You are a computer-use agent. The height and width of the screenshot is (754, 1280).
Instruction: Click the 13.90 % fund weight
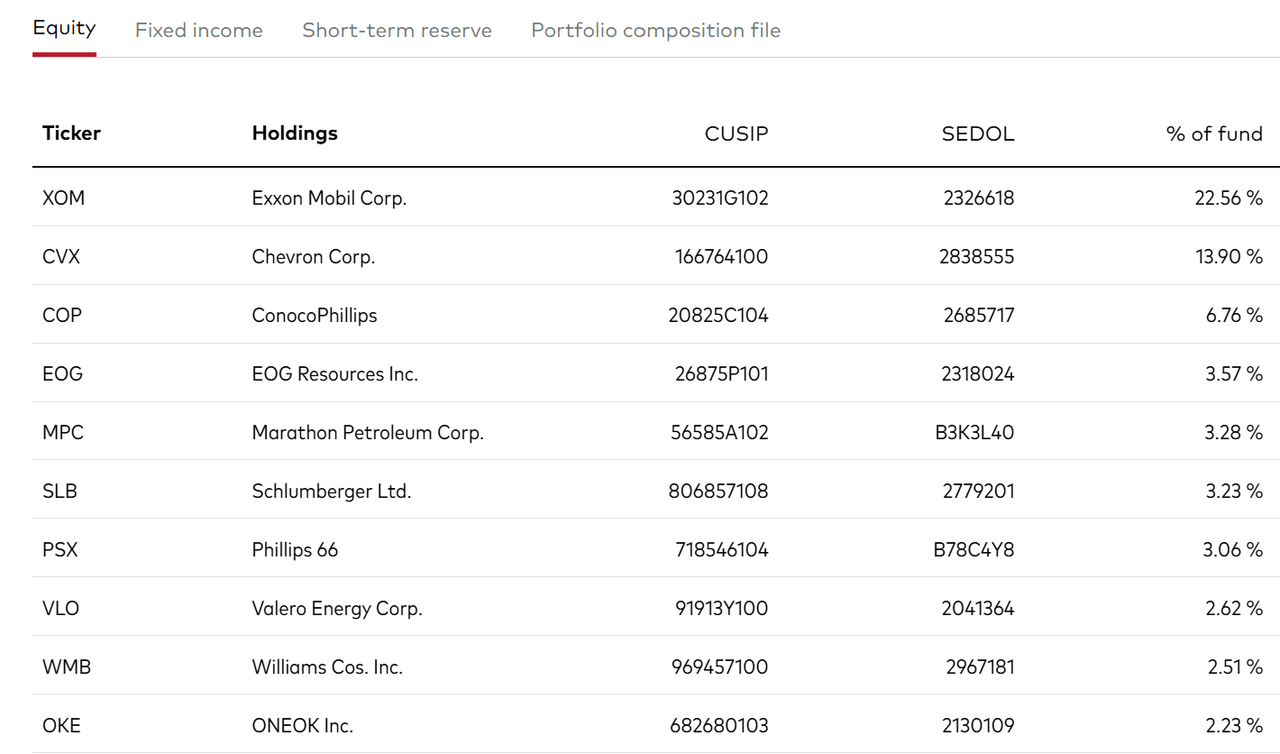[x=1229, y=257]
